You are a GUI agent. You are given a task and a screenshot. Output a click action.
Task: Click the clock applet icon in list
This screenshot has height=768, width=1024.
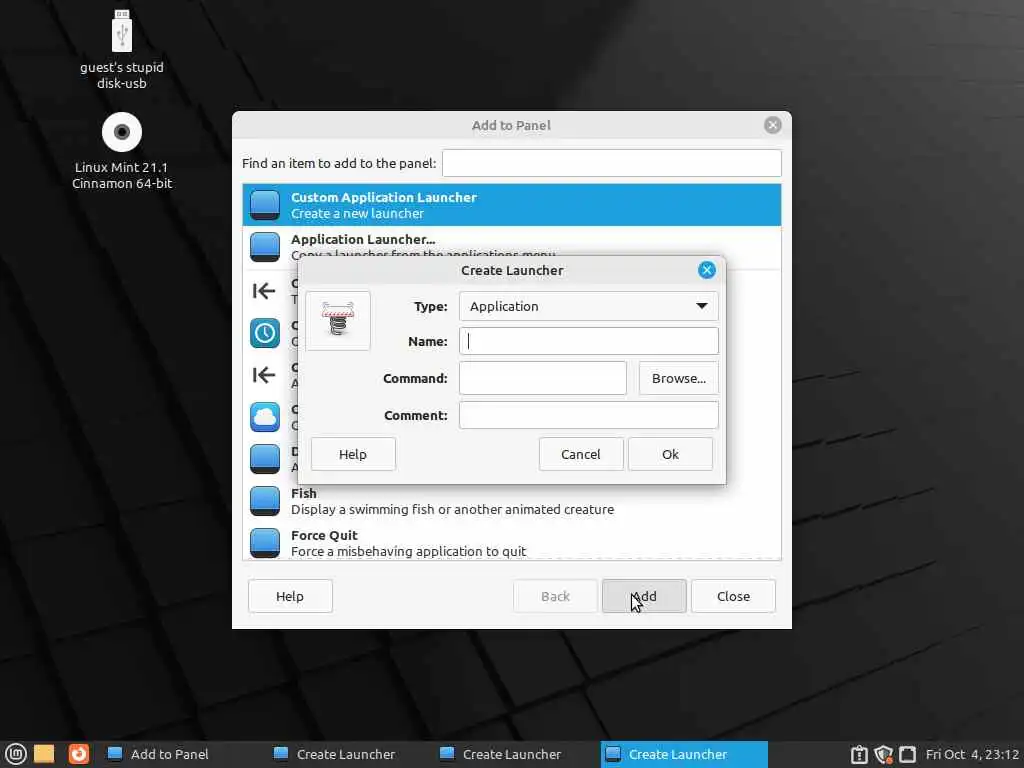pyautogui.click(x=264, y=333)
